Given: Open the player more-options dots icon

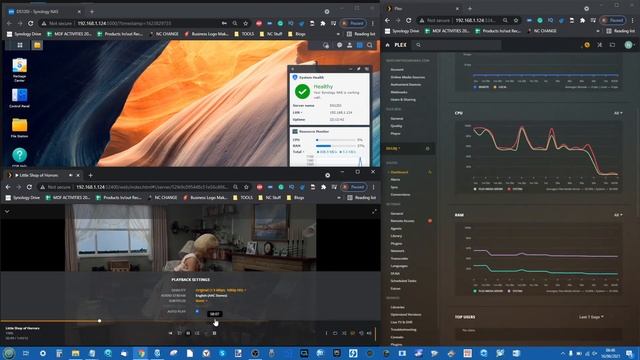Looking at the screenshot, I should 326,333.
